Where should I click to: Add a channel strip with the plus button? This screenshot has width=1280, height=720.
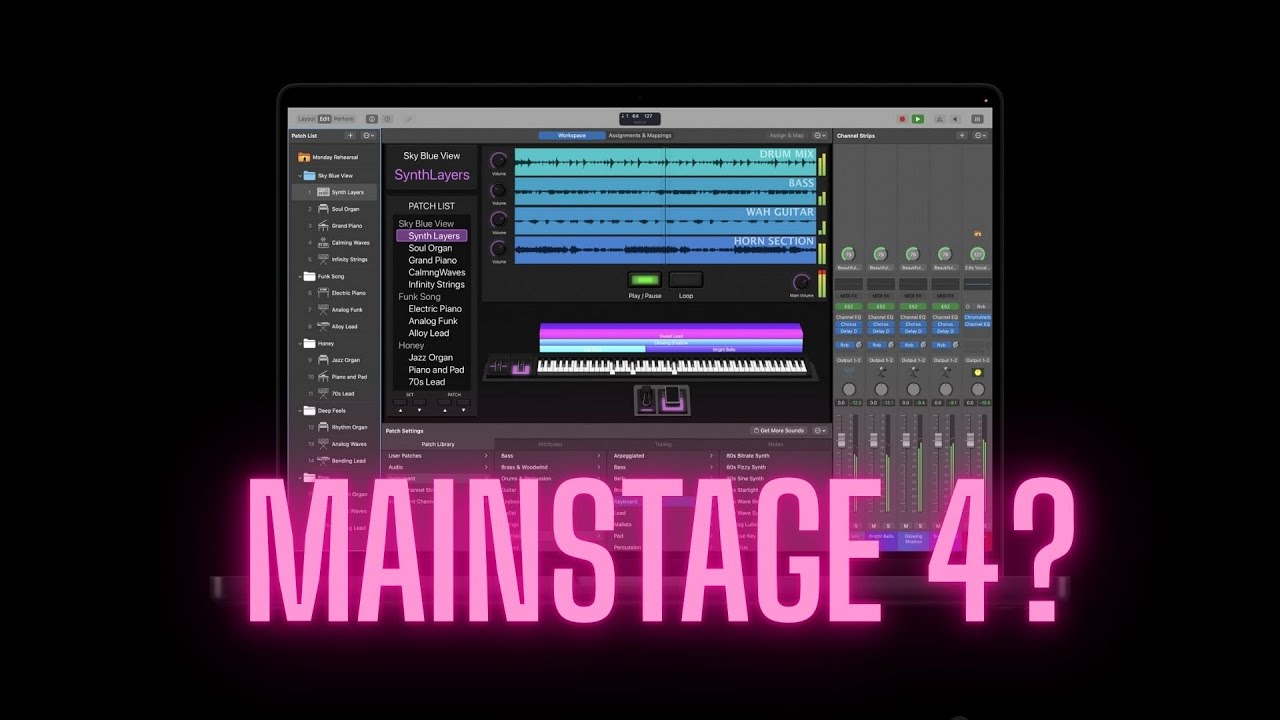coord(962,135)
